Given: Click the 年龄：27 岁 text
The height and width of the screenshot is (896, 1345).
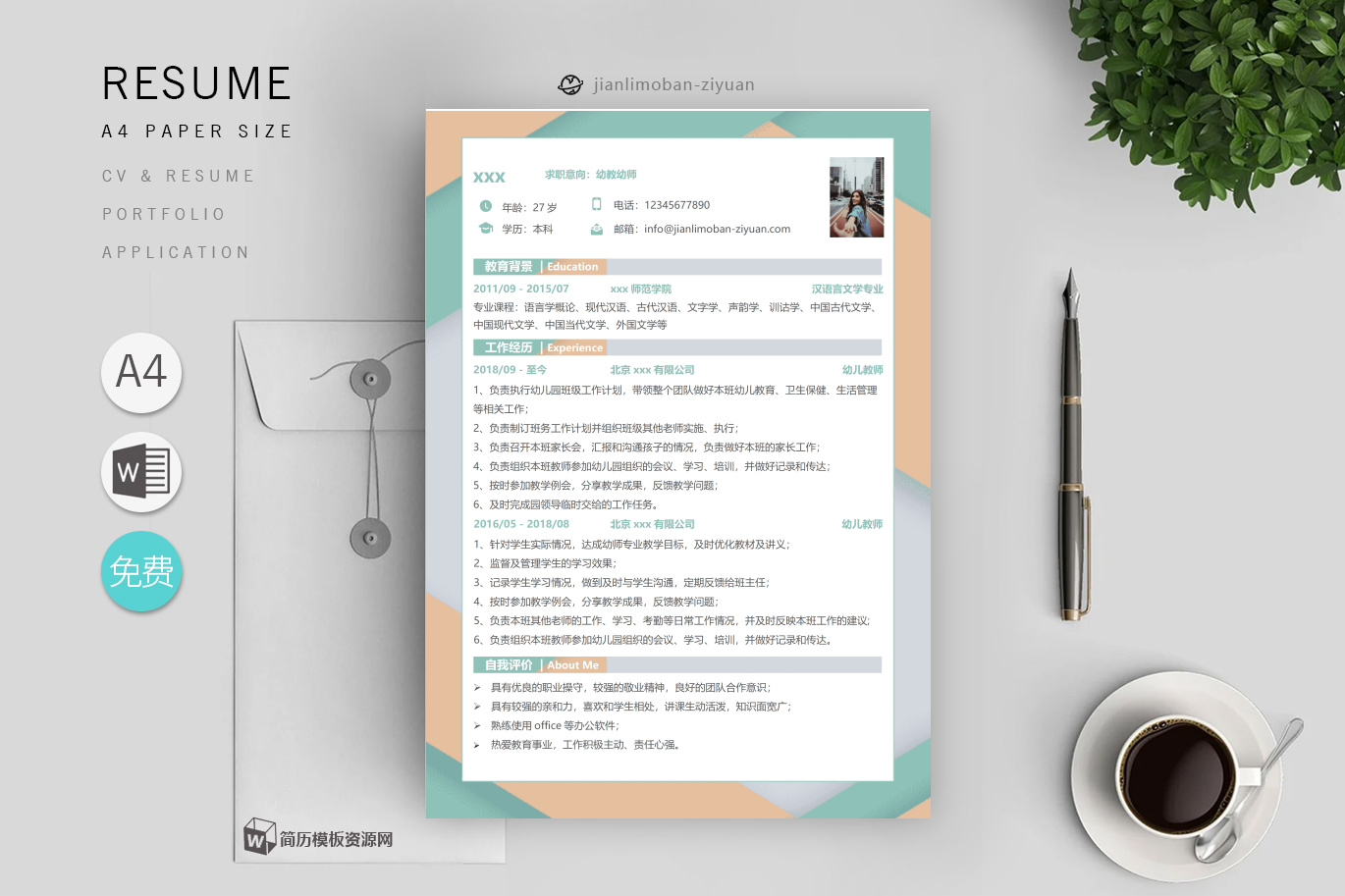Looking at the screenshot, I should 529,207.
